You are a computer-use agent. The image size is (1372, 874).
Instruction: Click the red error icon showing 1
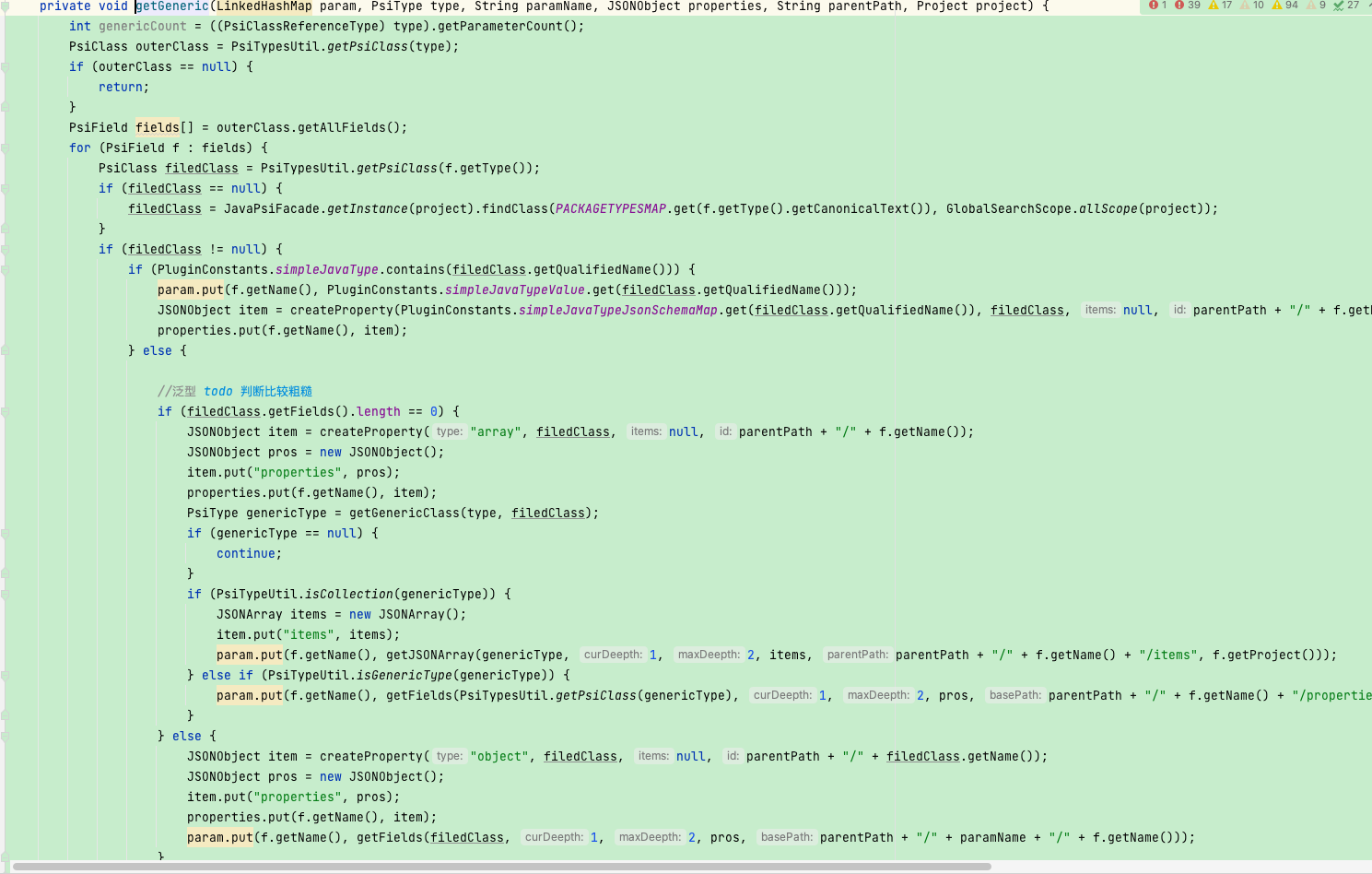point(1153,6)
